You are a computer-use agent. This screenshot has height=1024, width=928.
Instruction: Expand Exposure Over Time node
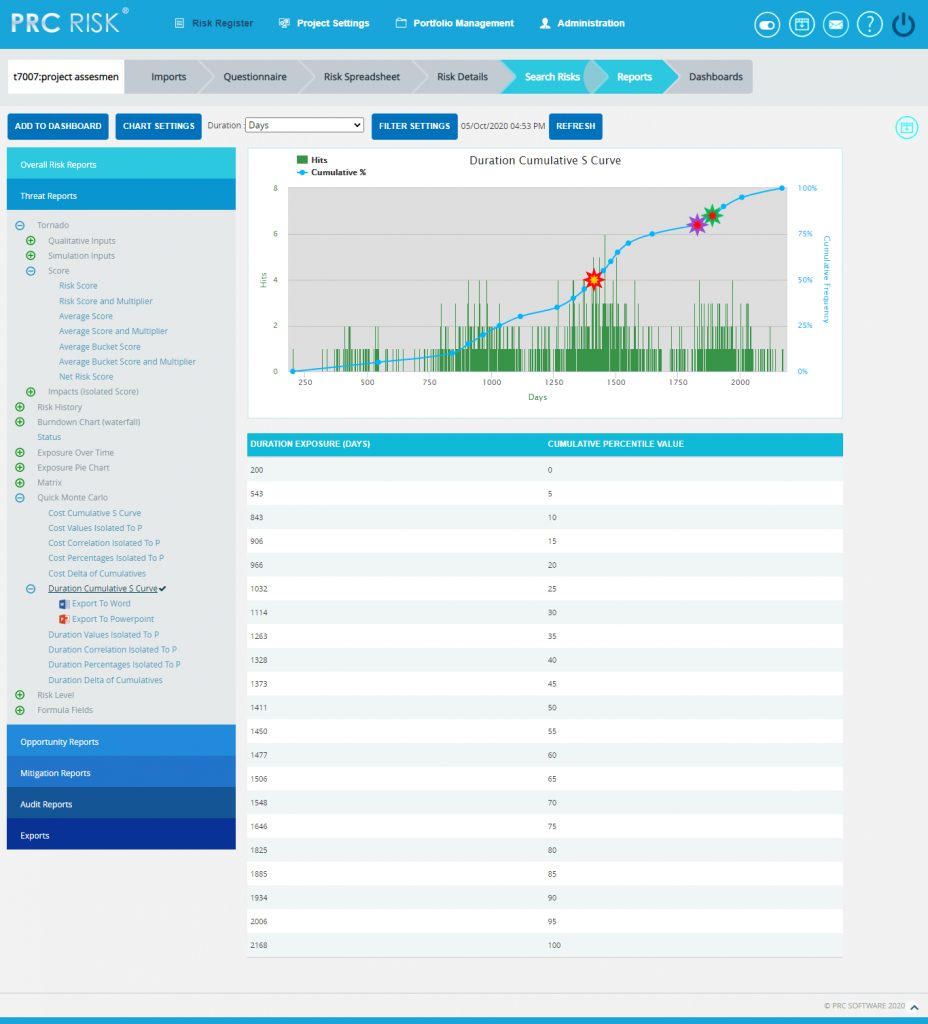(x=20, y=453)
